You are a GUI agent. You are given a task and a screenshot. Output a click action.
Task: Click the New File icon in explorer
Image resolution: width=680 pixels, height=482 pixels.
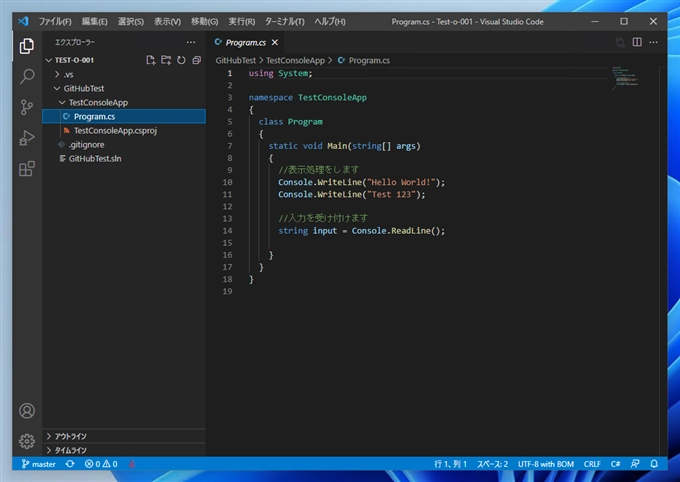click(150, 60)
